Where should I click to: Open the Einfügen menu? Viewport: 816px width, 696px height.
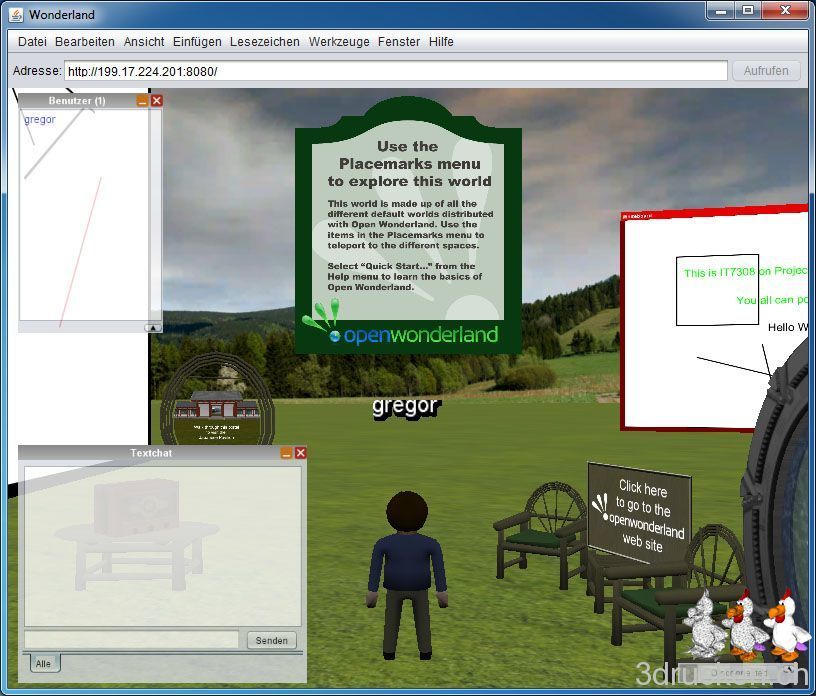click(197, 42)
